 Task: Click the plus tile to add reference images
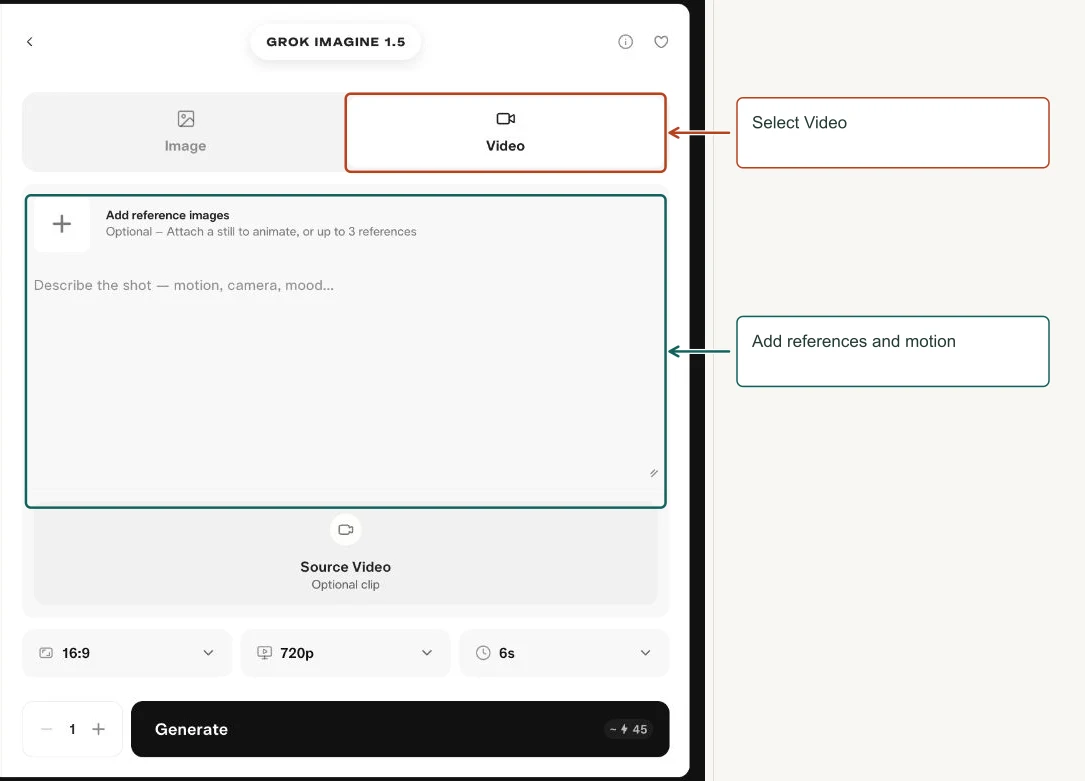click(62, 223)
